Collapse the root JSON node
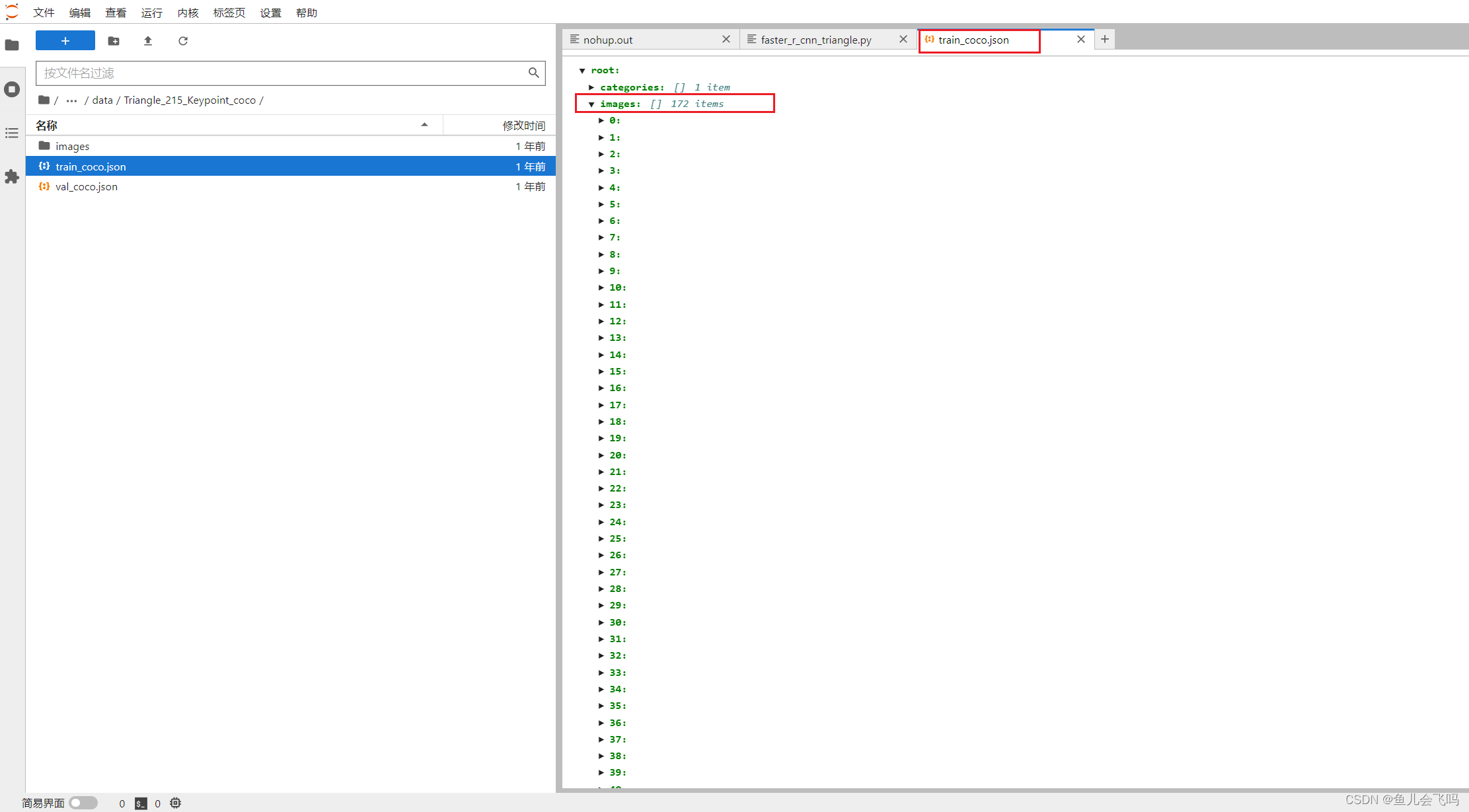This screenshot has height=812, width=1469. pos(582,71)
